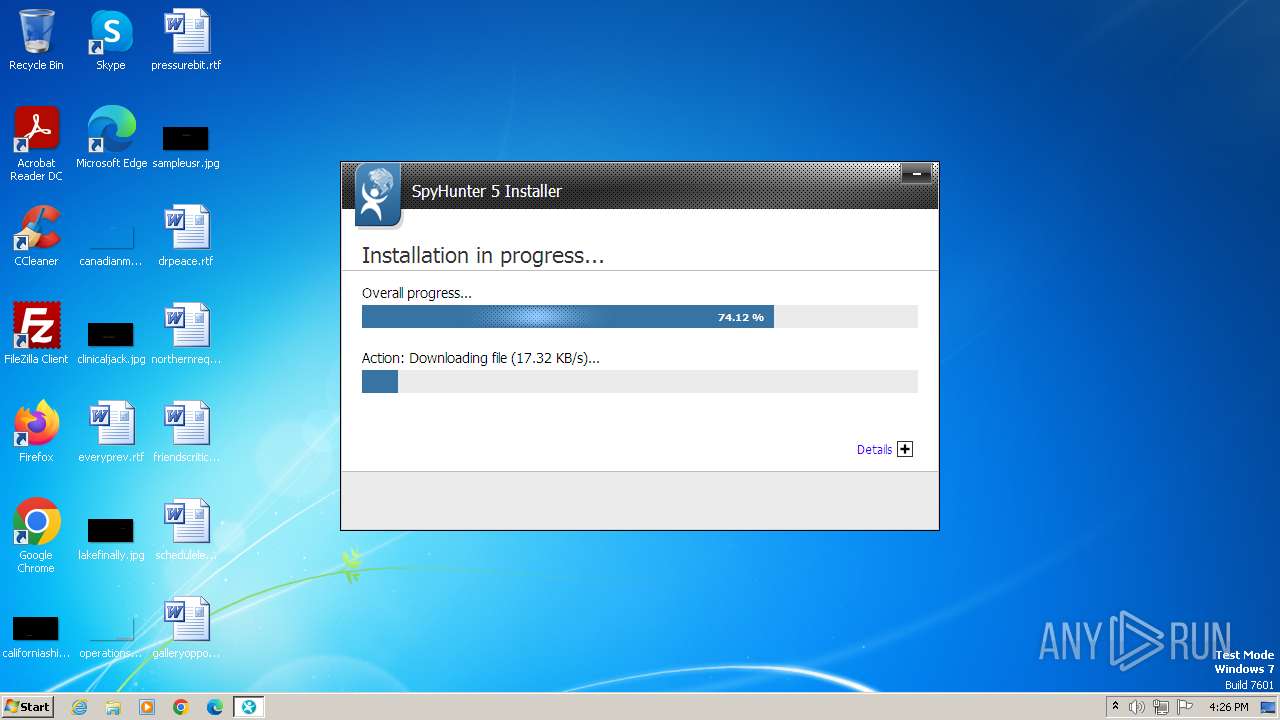Screen dimensions: 1280x720
Task: Select everyprev.rtf document
Action: coord(111,432)
